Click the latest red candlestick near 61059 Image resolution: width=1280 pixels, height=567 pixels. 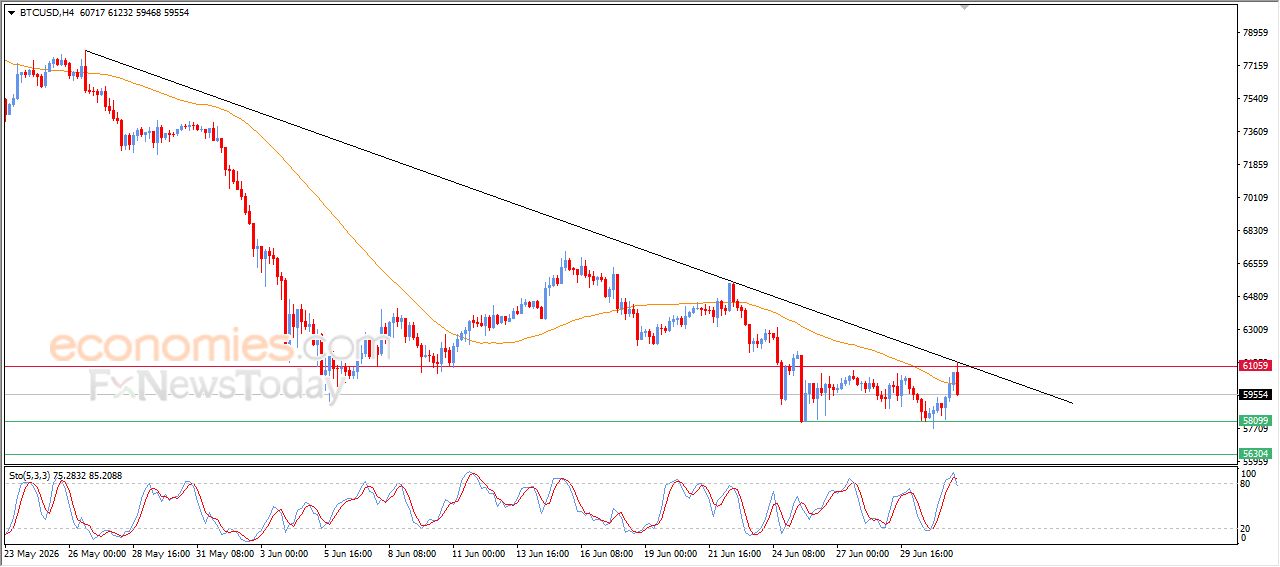pos(958,381)
